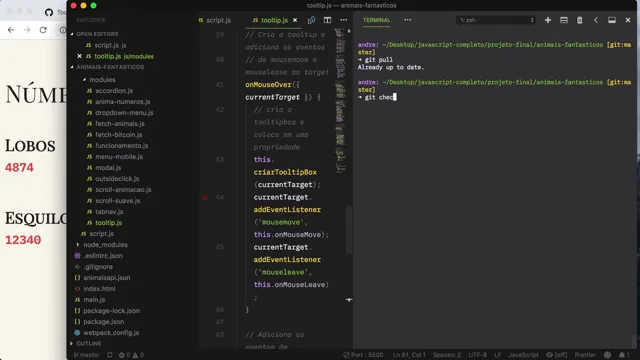Open modal.js file

pyautogui.click(x=104, y=168)
